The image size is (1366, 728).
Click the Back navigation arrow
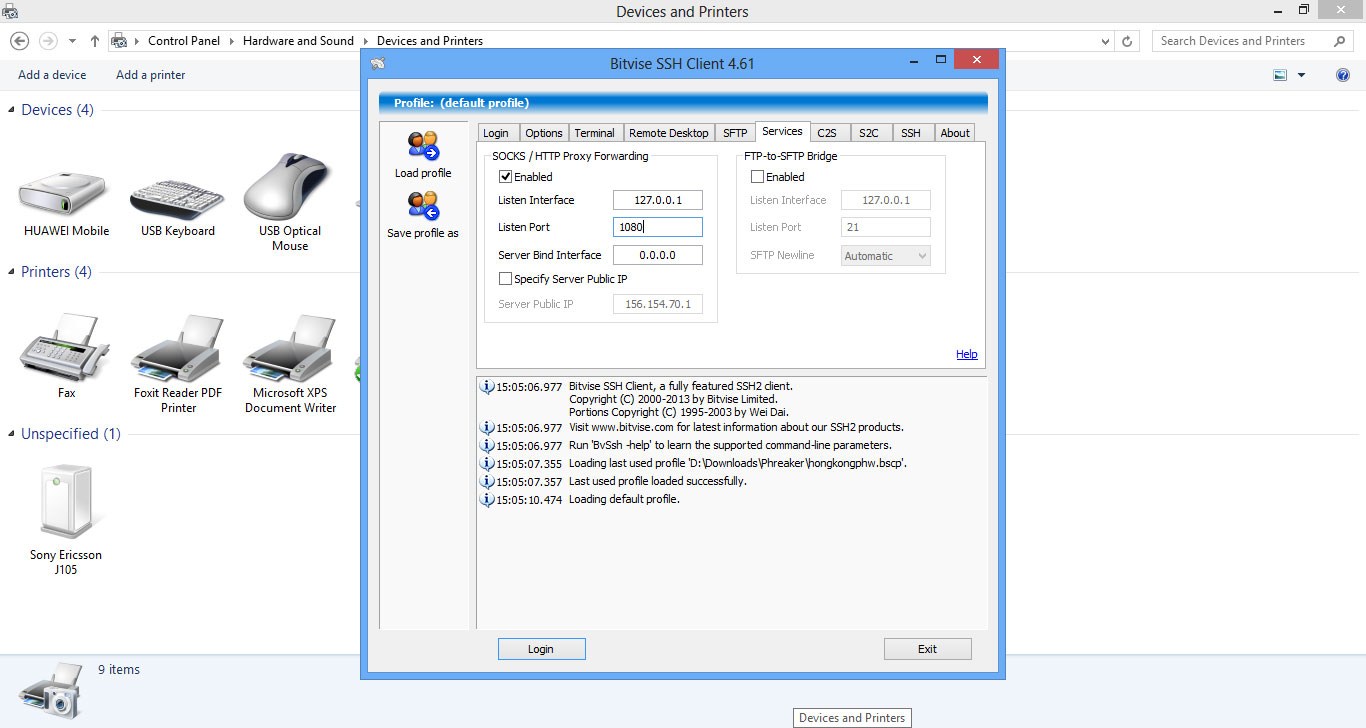pyautogui.click(x=19, y=41)
